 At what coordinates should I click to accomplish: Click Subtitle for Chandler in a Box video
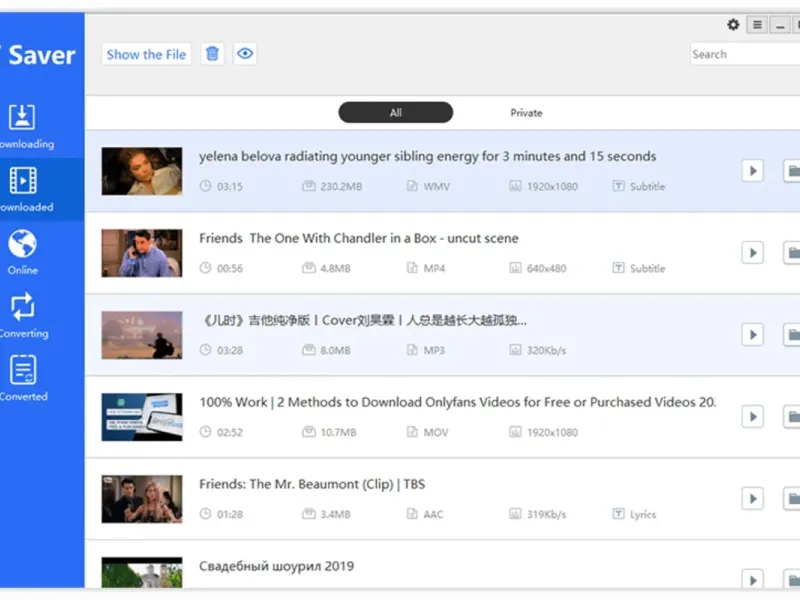point(639,268)
